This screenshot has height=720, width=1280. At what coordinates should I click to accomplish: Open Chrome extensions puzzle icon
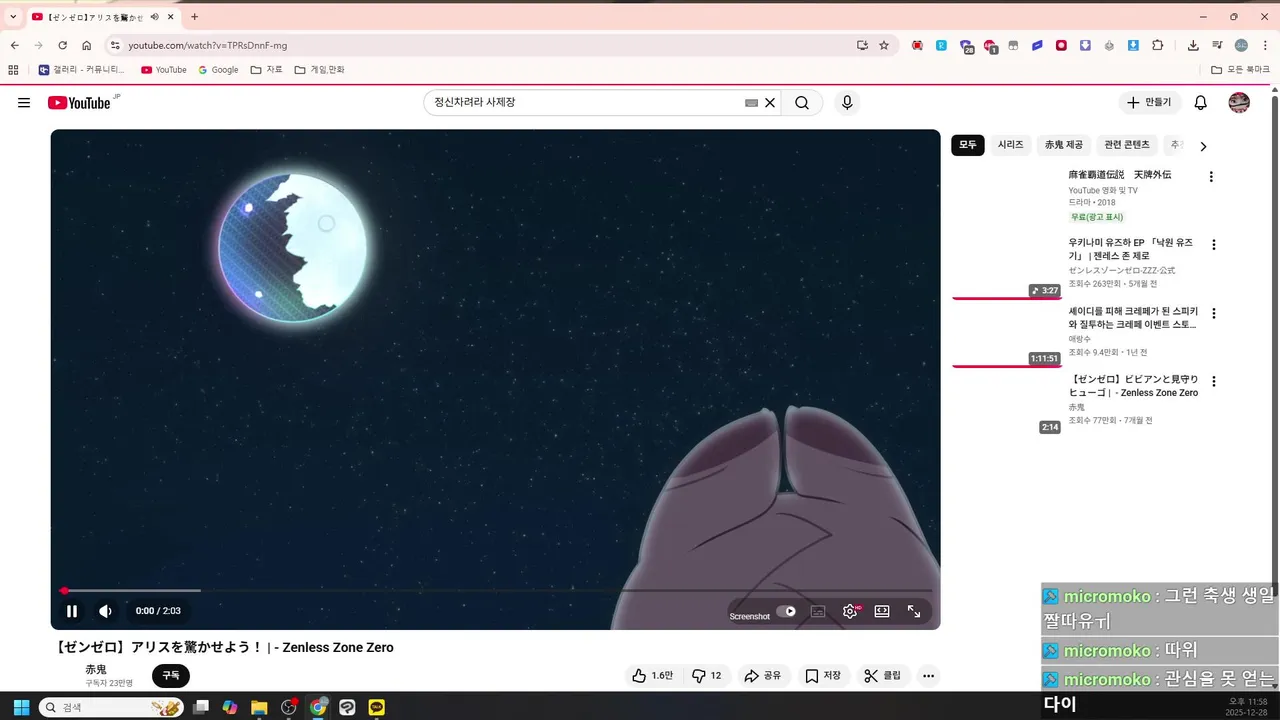click(1158, 45)
